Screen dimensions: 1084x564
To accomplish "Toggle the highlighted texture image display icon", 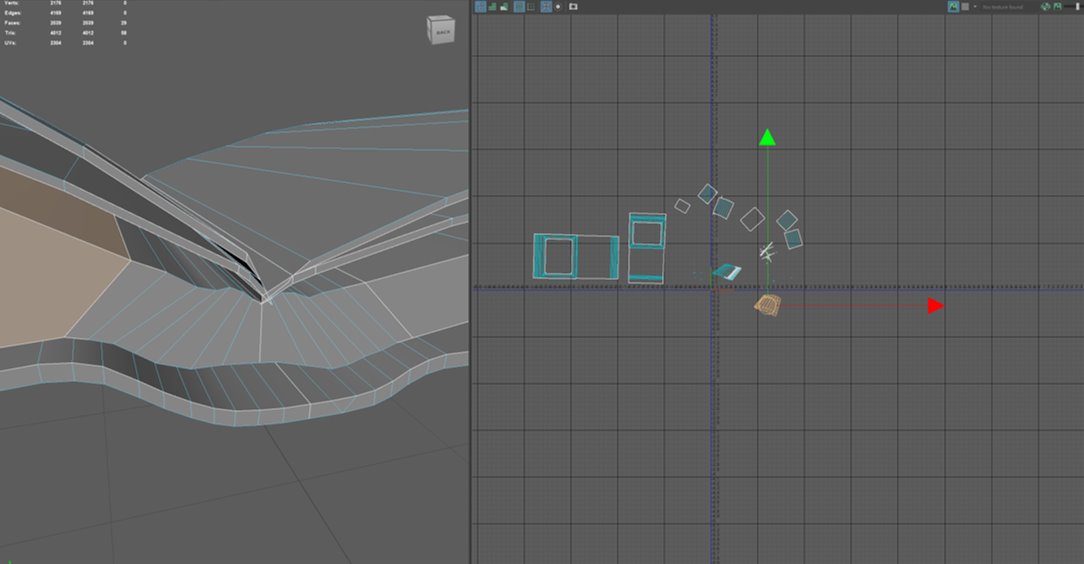I will tap(953, 6).
